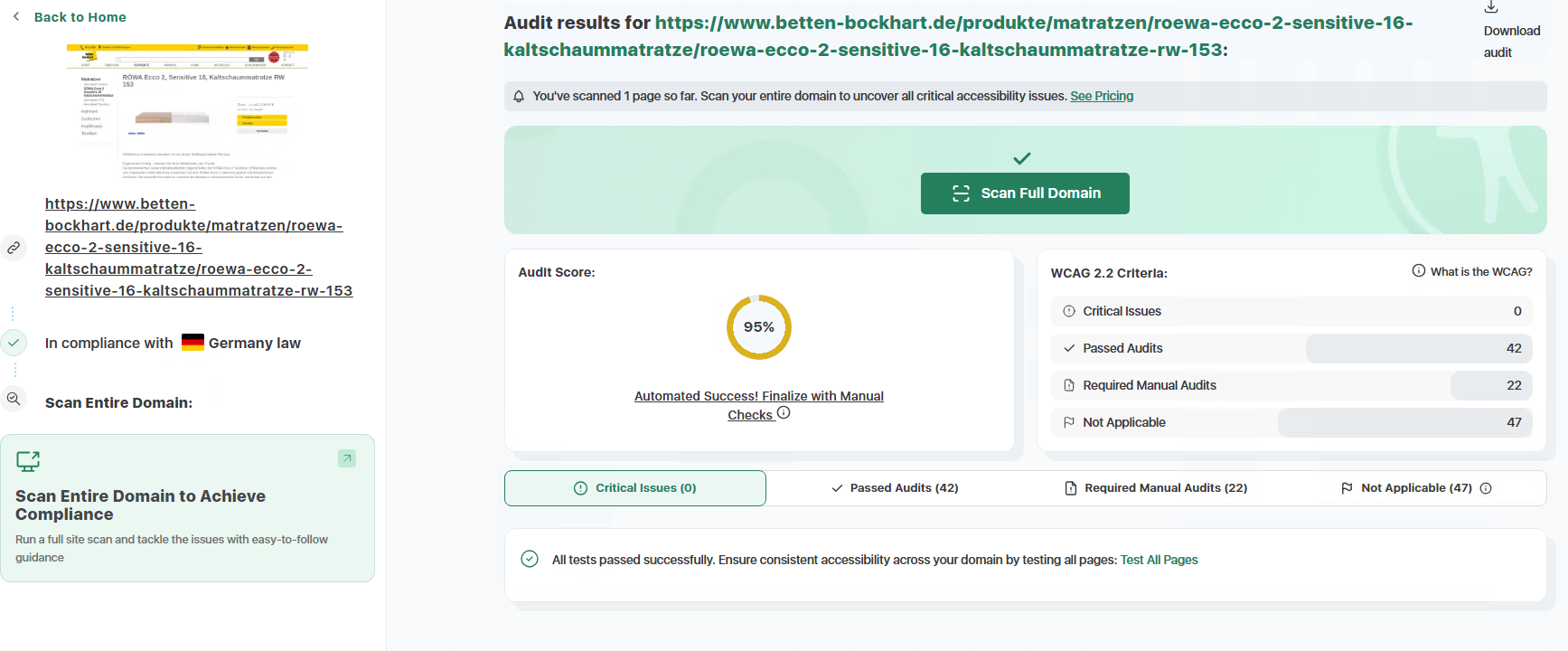Open the See Pricing link

click(1102, 96)
